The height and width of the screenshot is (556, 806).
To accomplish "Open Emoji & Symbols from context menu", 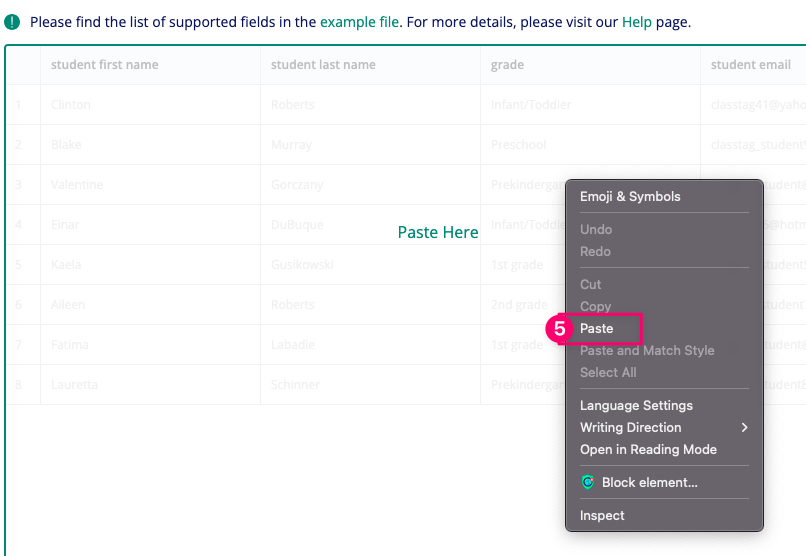I will pos(630,197).
